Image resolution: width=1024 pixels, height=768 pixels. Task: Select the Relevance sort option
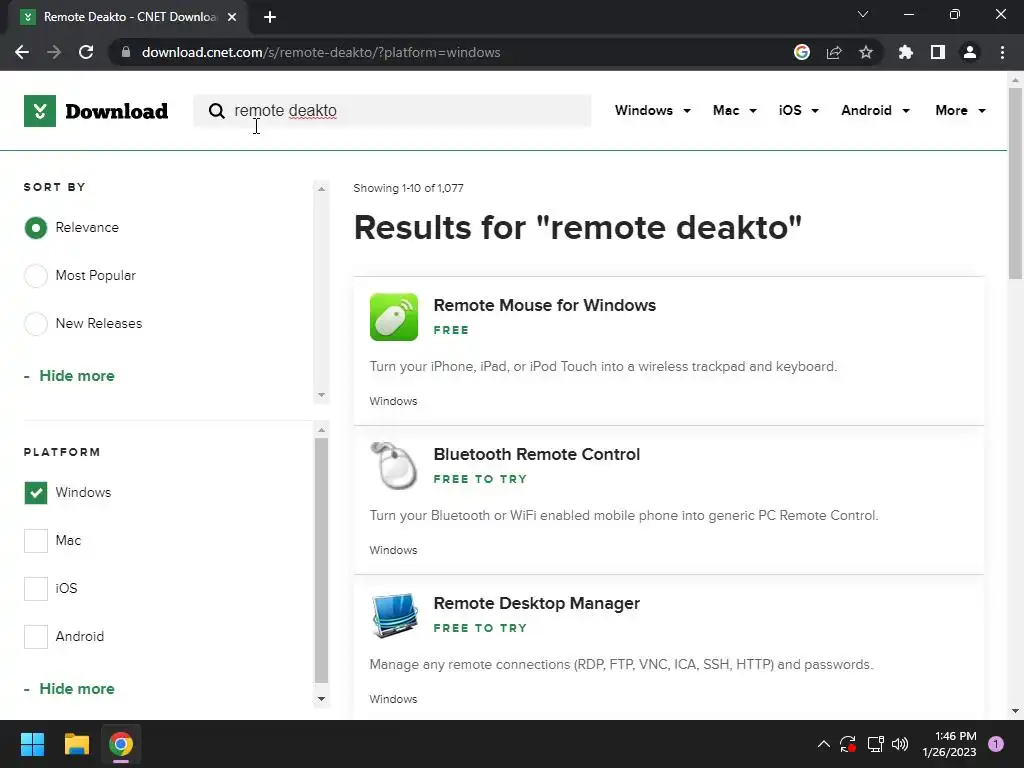pyautogui.click(x=36, y=228)
